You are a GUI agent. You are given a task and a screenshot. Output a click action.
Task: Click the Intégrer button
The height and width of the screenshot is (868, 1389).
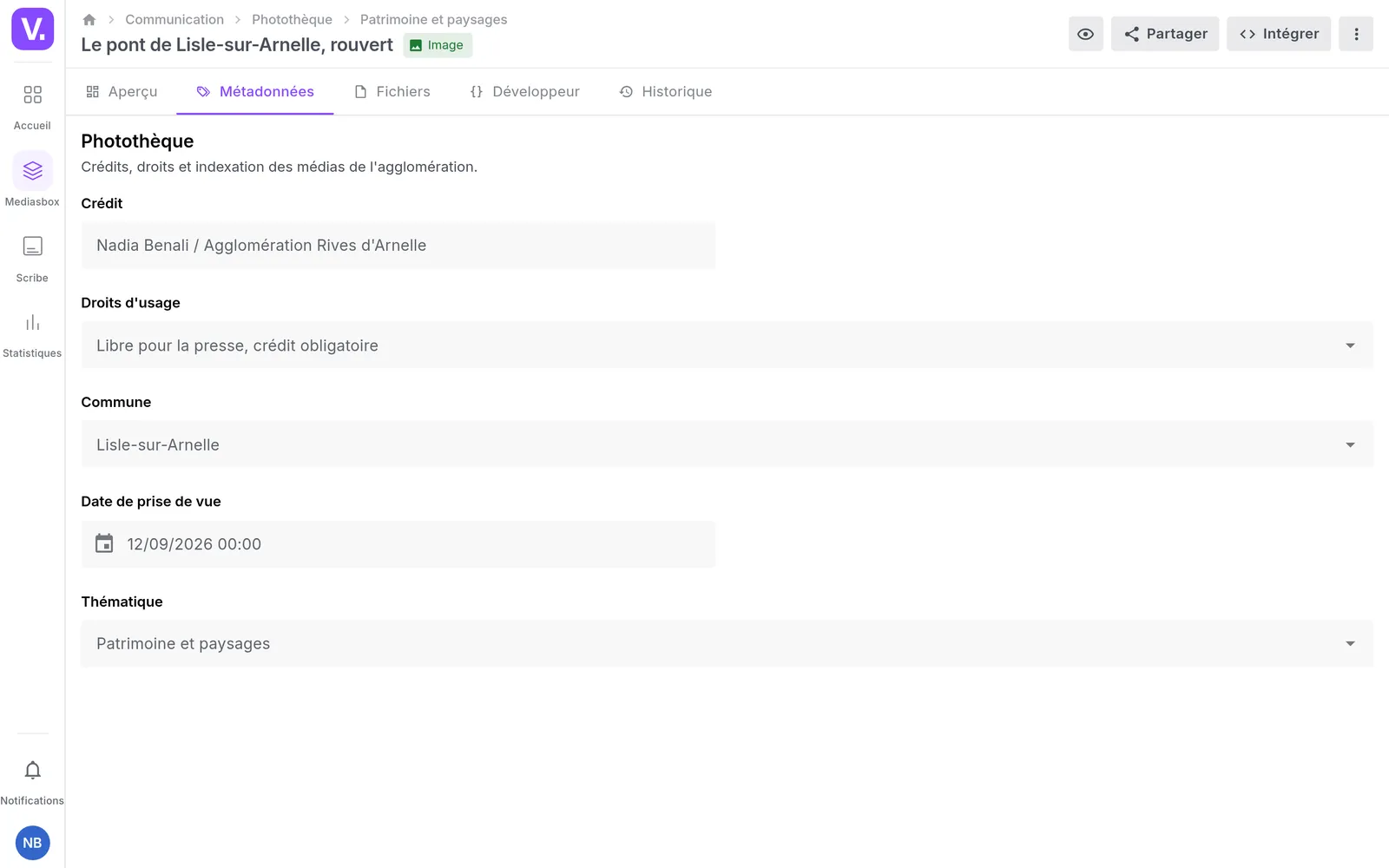coord(1279,34)
